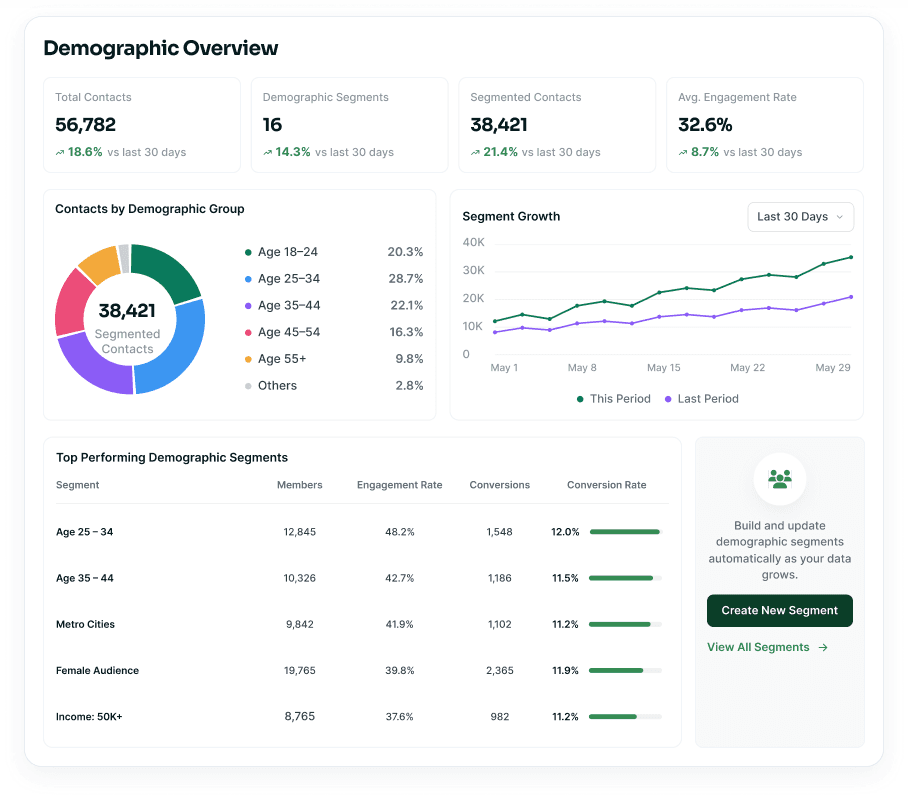The image size is (908, 799).
Task: Sort by the Members column header
Action: pyautogui.click(x=299, y=485)
